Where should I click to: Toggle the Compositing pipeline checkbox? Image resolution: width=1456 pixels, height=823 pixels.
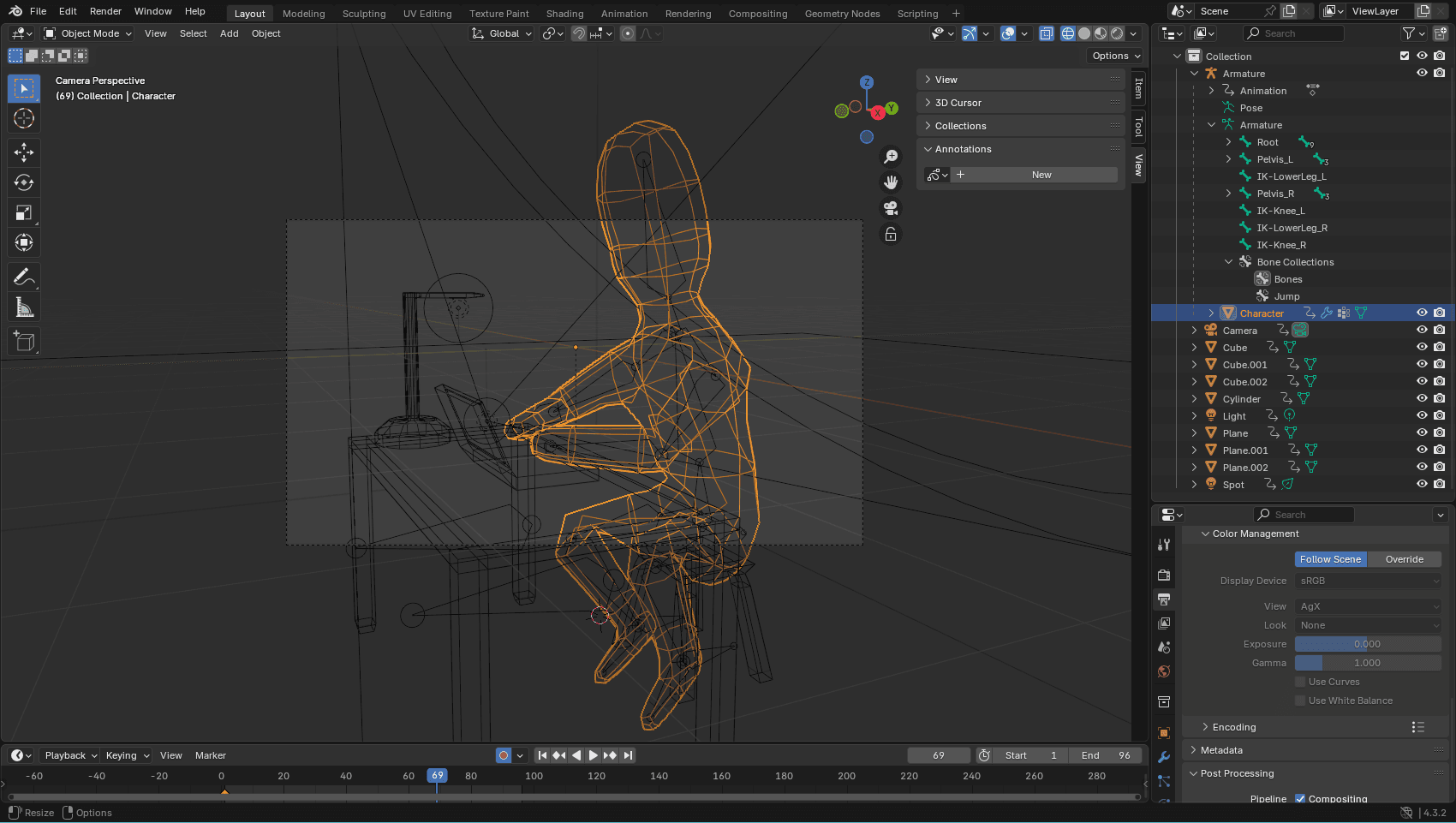[x=1300, y=799]
